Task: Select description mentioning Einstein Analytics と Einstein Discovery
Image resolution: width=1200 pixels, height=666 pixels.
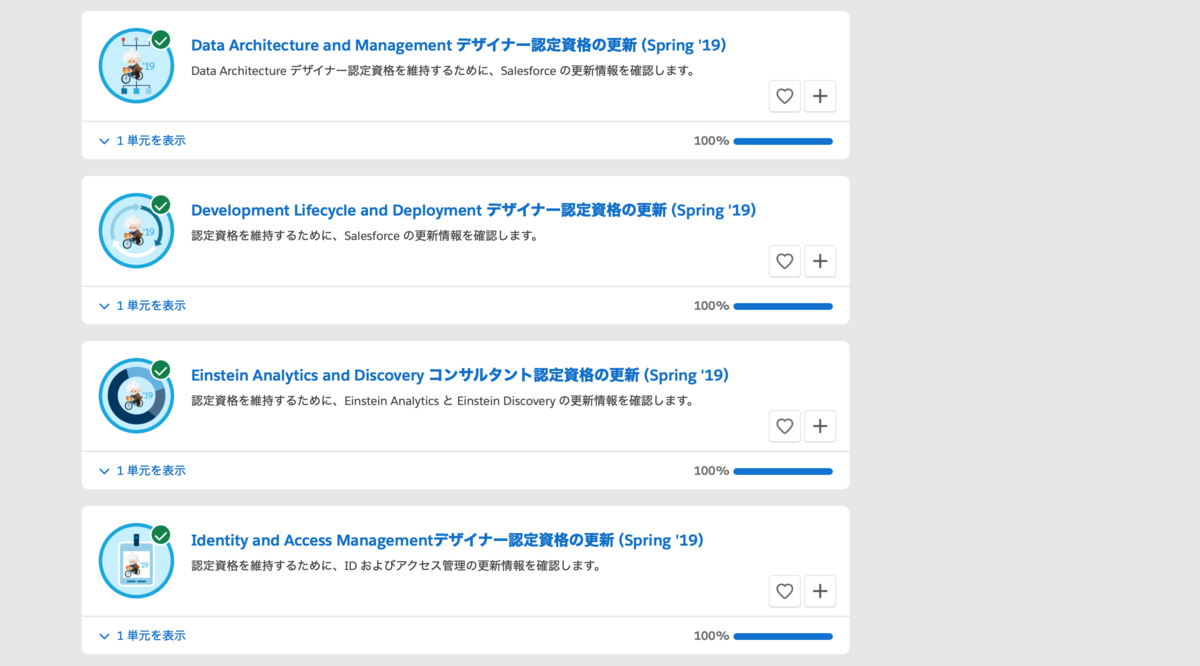Action: [443, 401]
